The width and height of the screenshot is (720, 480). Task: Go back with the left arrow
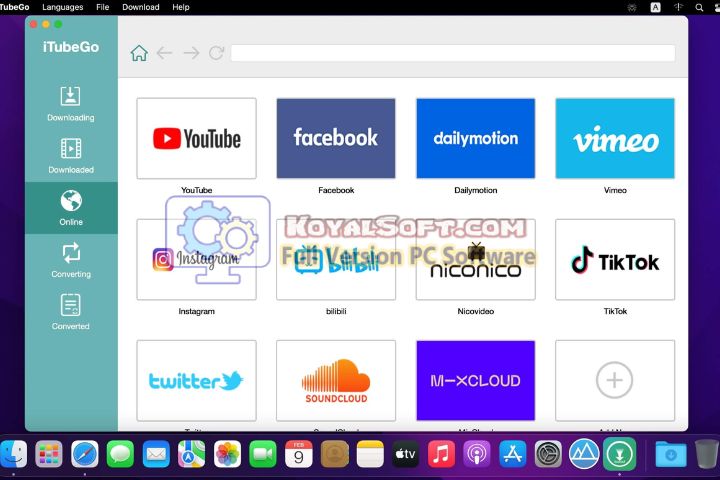164,53
